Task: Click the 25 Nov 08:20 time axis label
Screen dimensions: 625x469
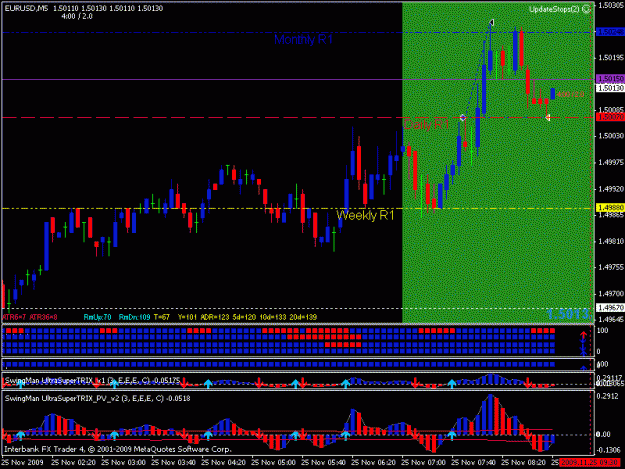Action: point(523,463)
